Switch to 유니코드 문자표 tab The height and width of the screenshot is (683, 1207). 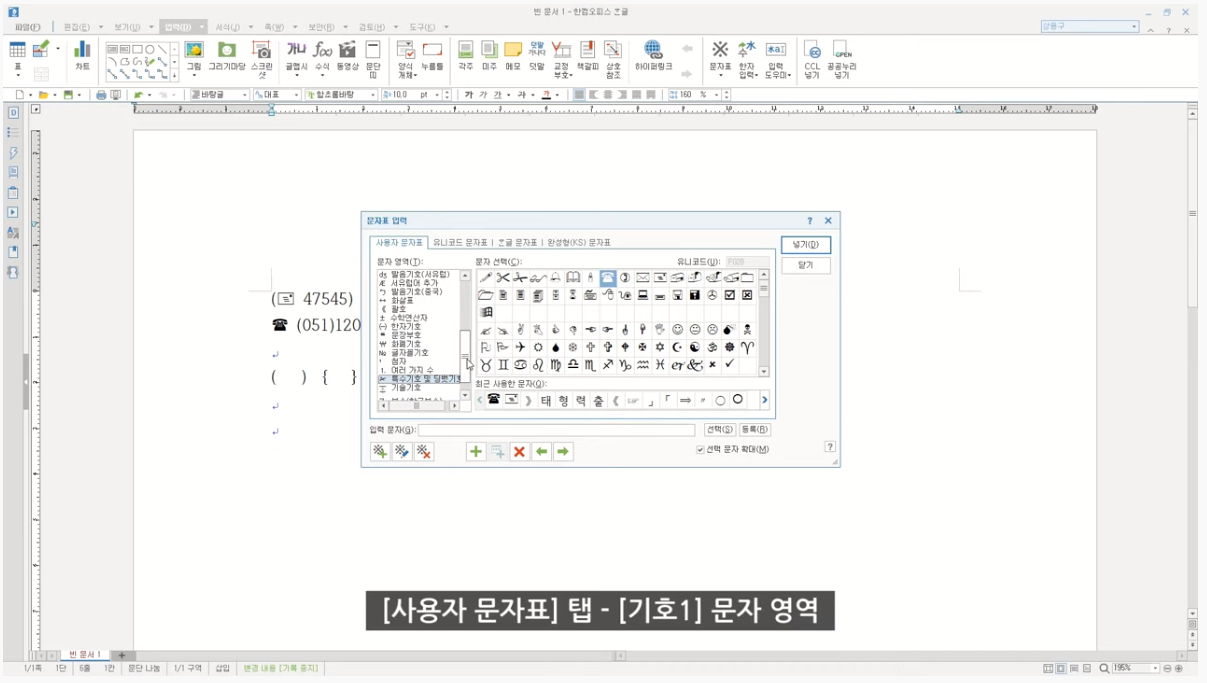click(x=461, y=243)
